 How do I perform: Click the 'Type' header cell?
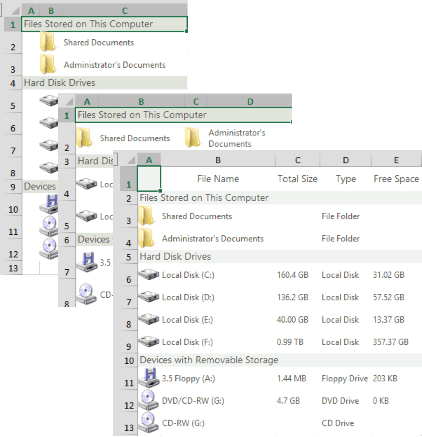pos(346,179)
